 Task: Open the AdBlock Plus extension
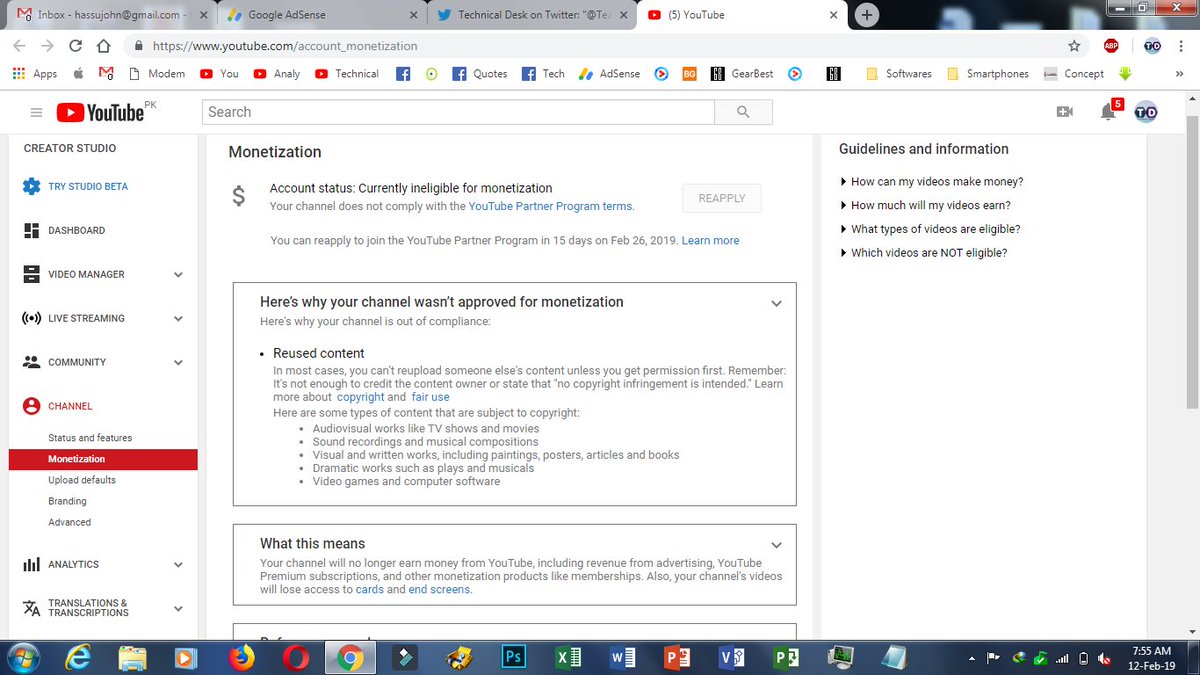pos(1111,46)
